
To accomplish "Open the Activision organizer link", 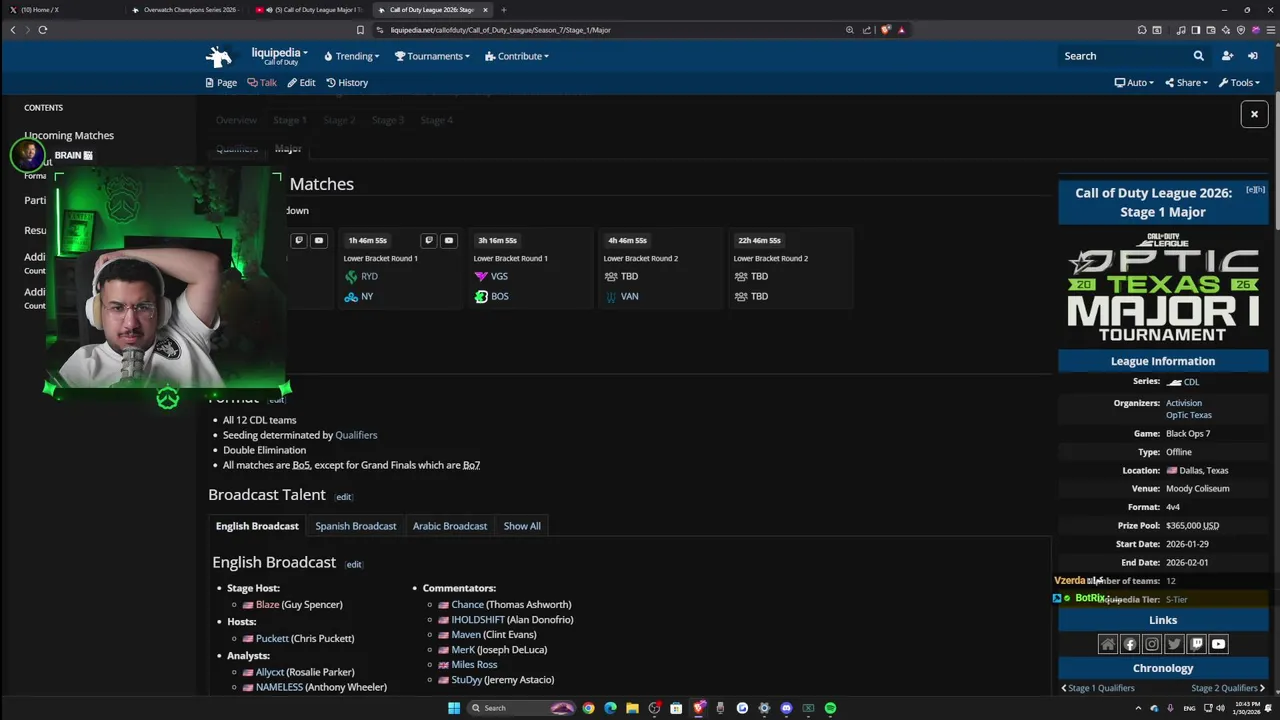I will click(1184, 403).
